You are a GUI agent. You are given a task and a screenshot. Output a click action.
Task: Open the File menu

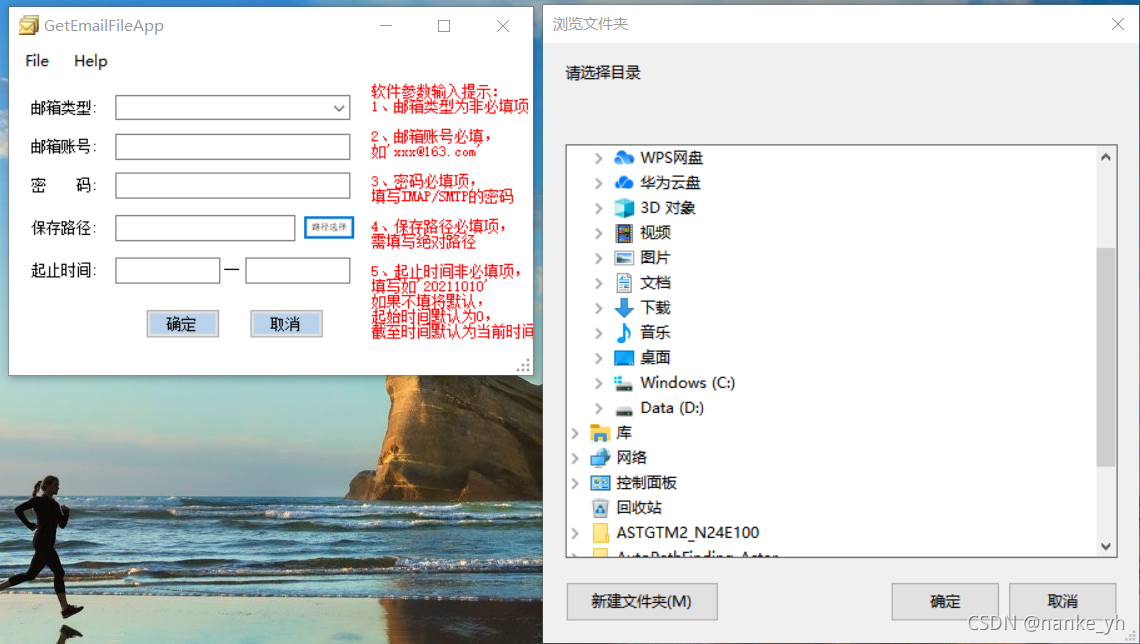pyautogui.click(x=37, y=61)
